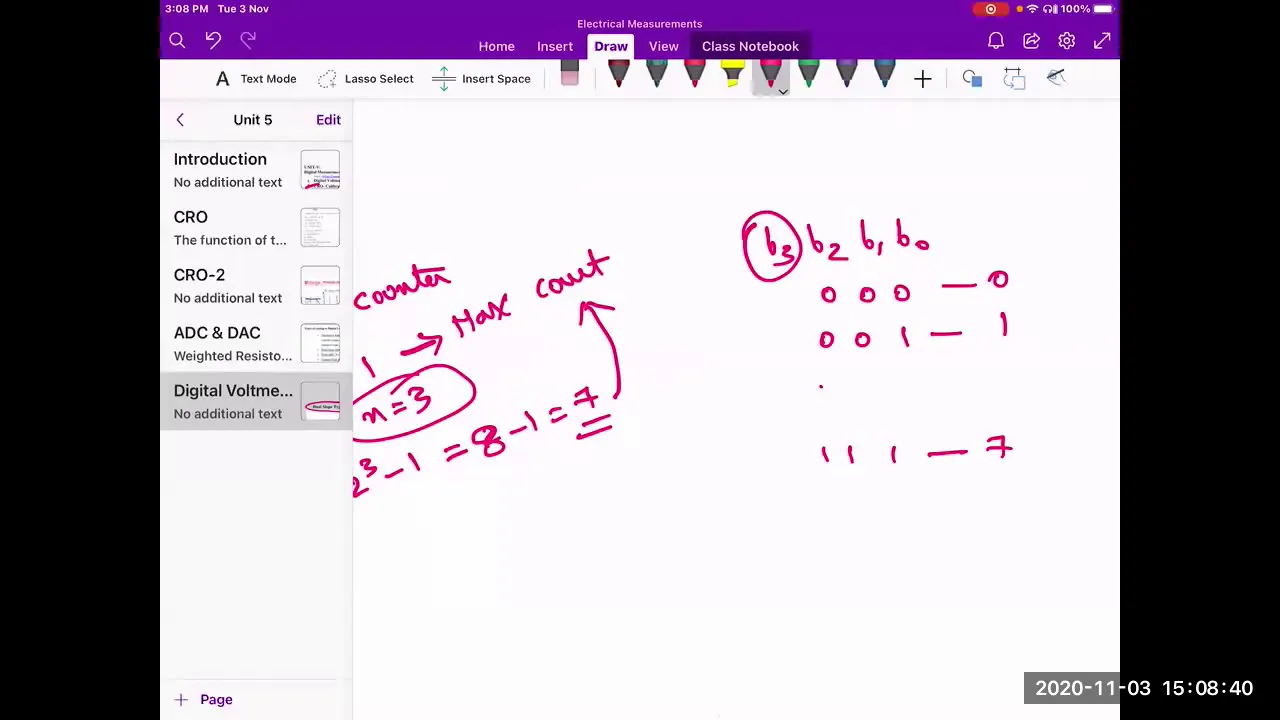
Task: Click Edit in the page list
Action: pos(328,120)
